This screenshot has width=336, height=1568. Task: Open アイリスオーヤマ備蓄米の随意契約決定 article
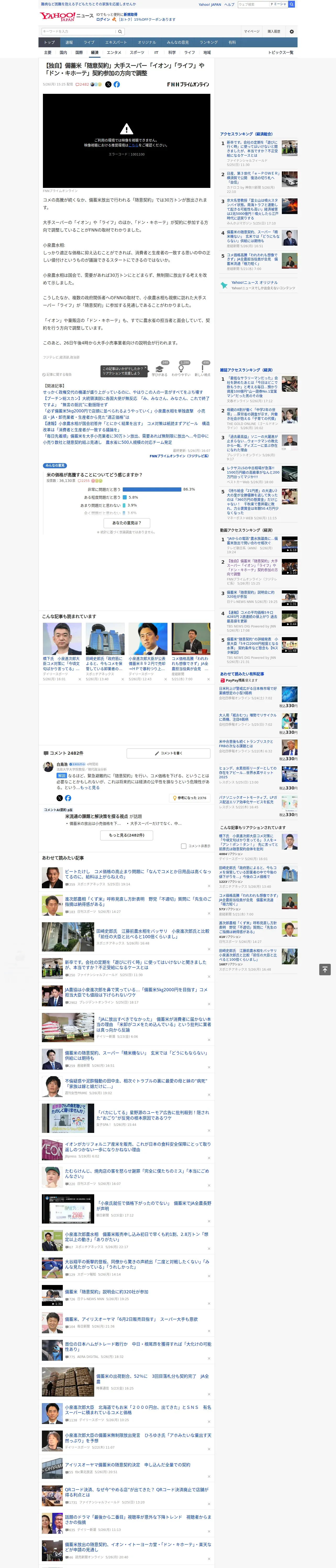[x=127, y=1465]
